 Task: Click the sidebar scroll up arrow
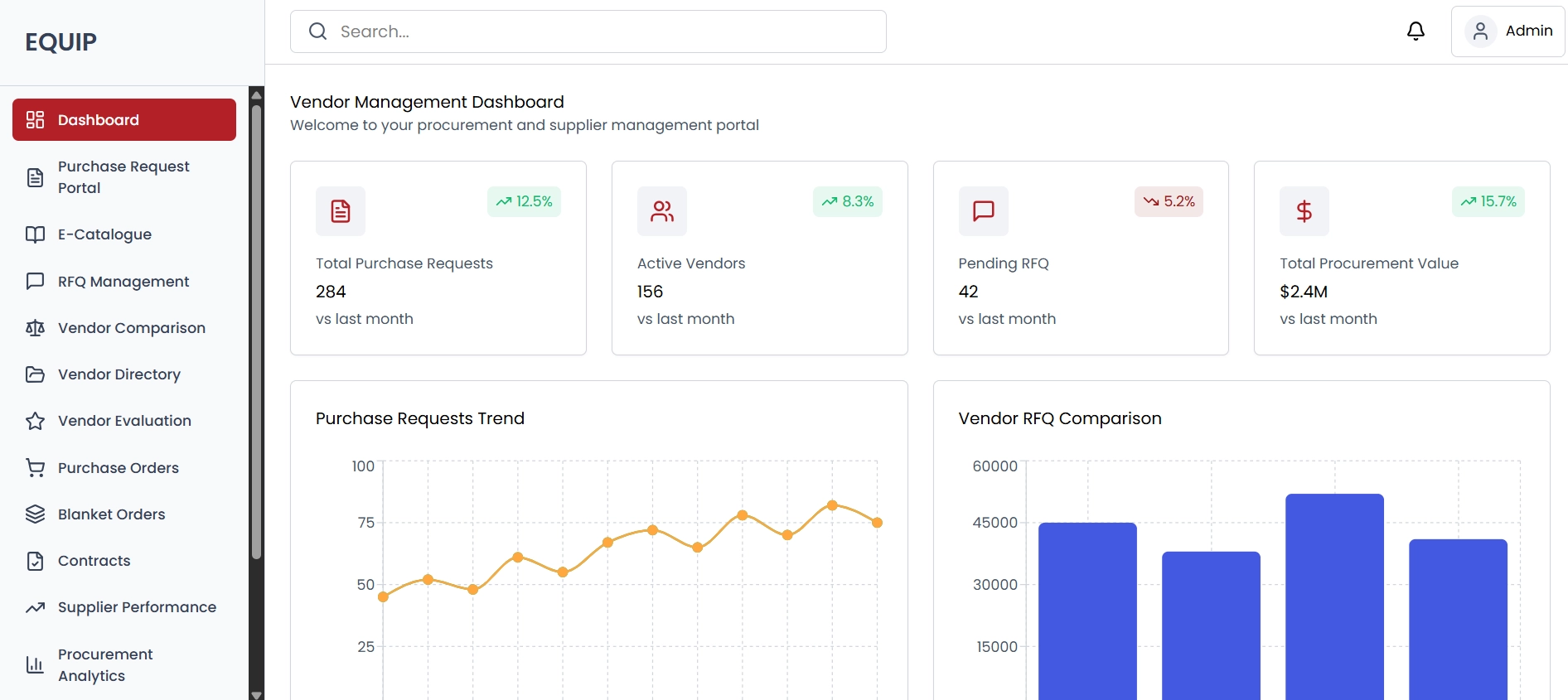coord(256,94)
